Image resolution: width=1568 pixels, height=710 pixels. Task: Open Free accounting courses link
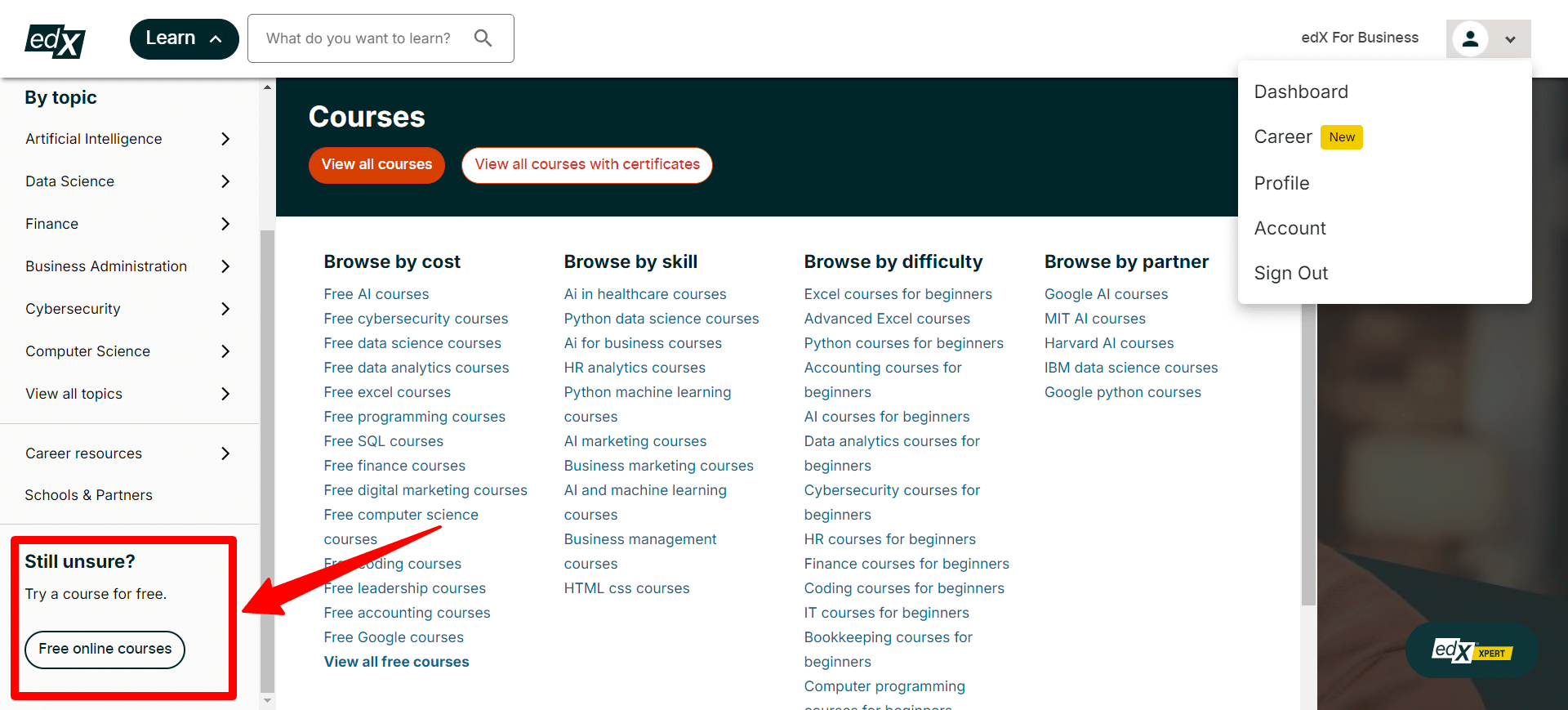coord(408,613)
